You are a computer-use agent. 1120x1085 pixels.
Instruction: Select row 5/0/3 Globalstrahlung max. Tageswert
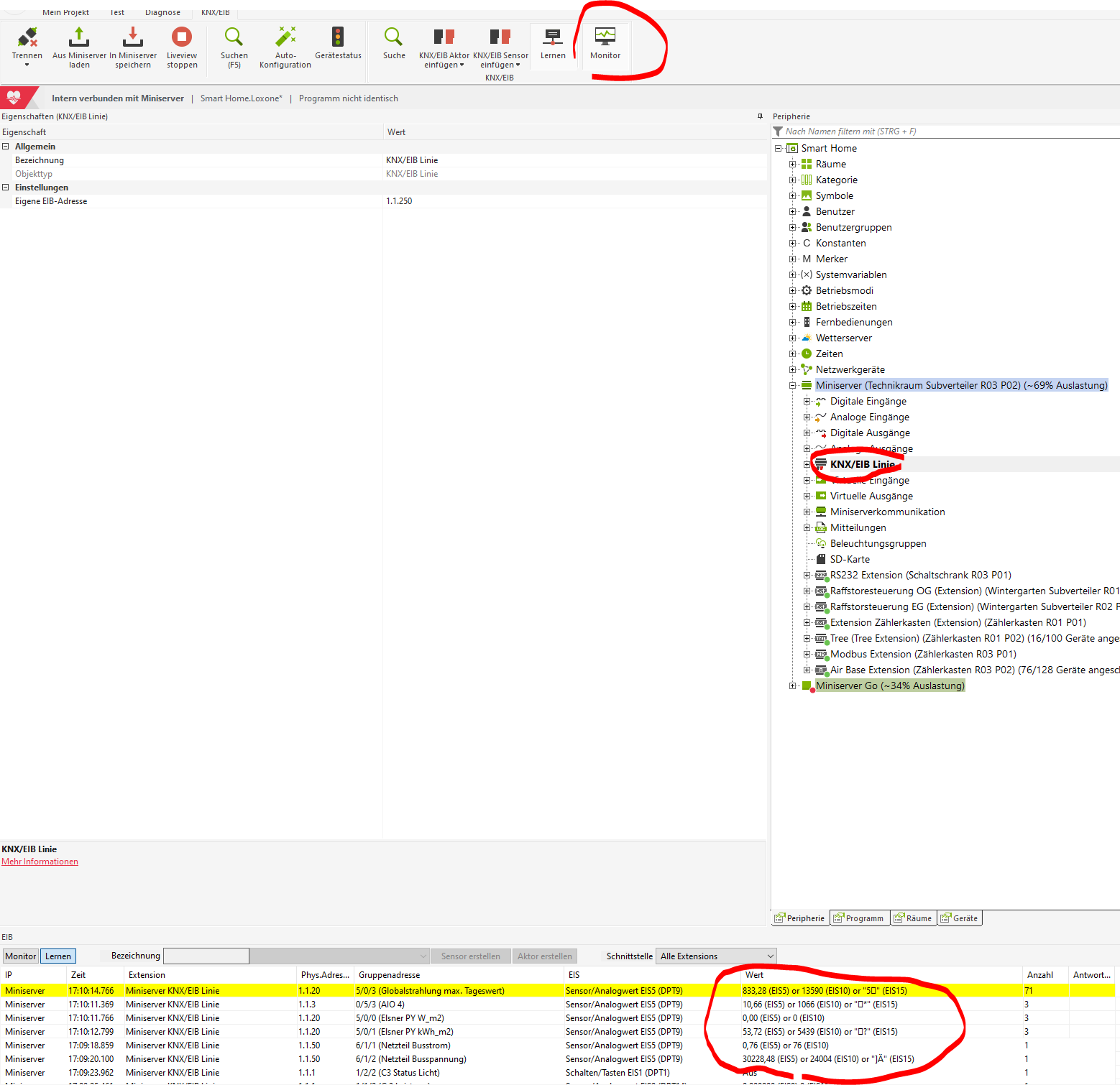point(558,991)
